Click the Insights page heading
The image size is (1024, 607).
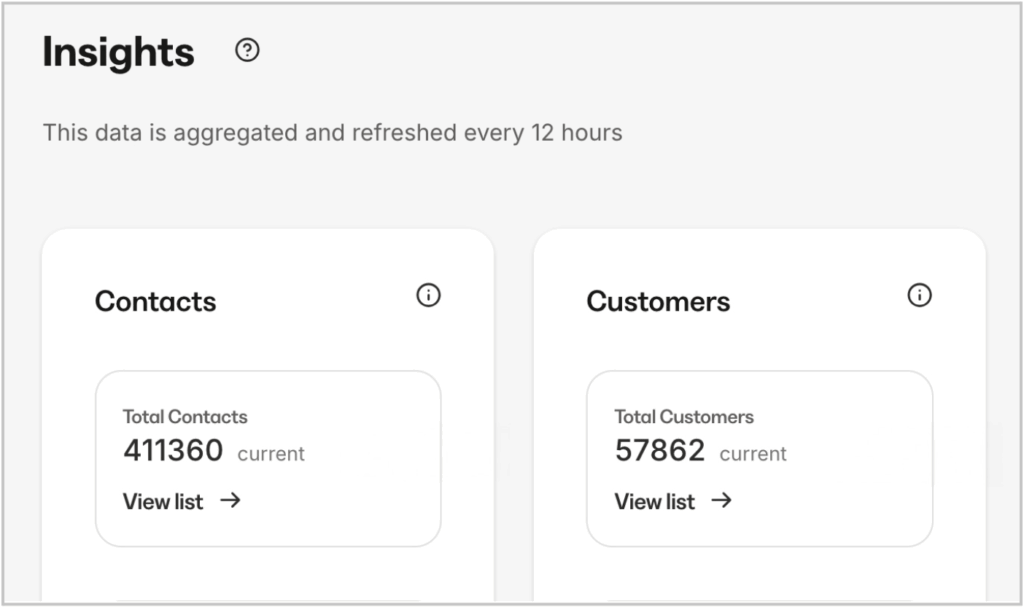118,52
